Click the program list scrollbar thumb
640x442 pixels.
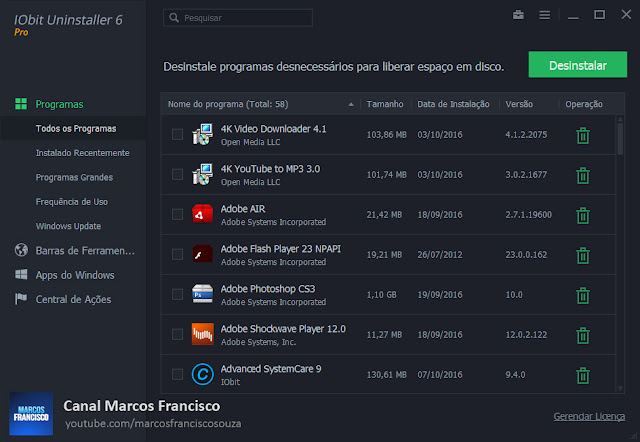(620, 139)
